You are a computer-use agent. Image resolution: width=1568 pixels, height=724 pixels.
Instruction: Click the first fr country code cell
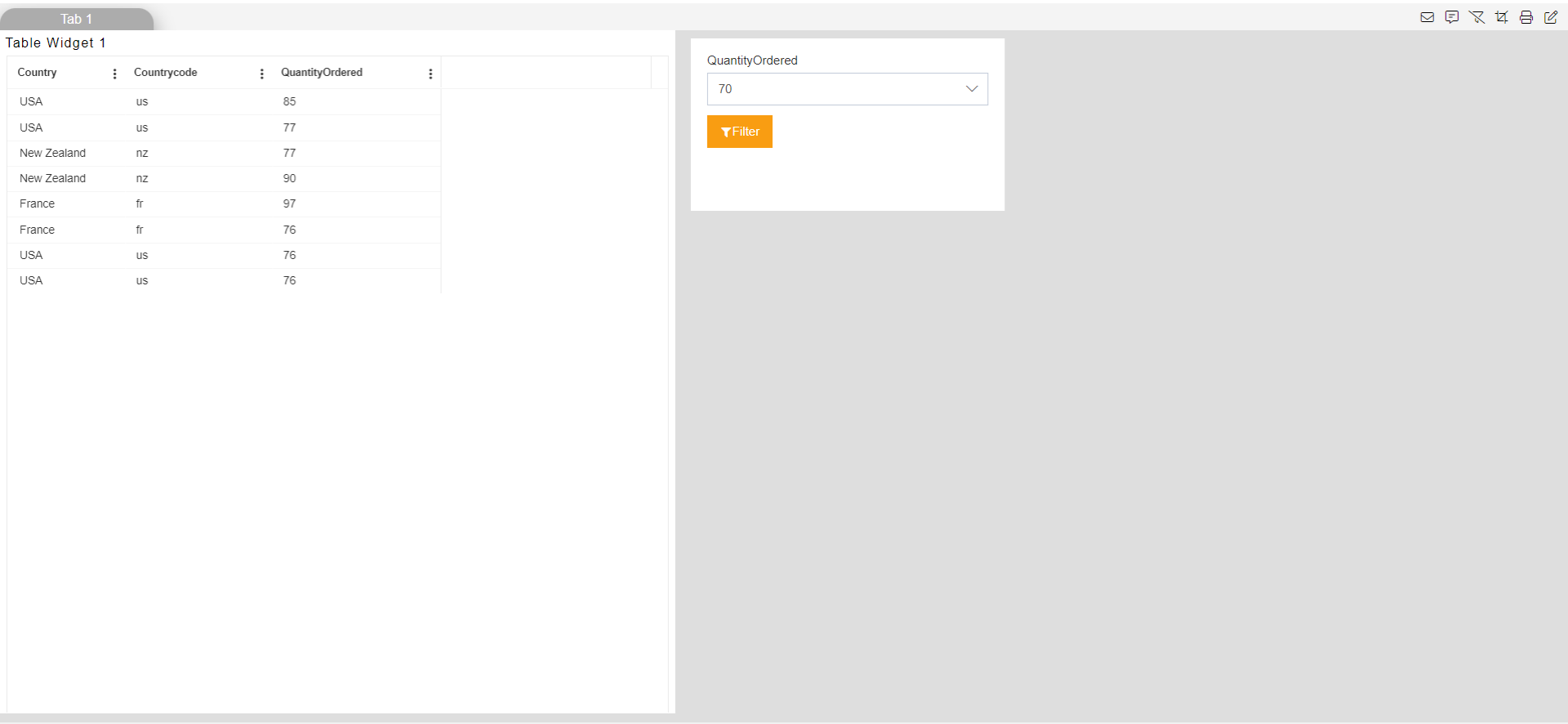pos(140,203)
